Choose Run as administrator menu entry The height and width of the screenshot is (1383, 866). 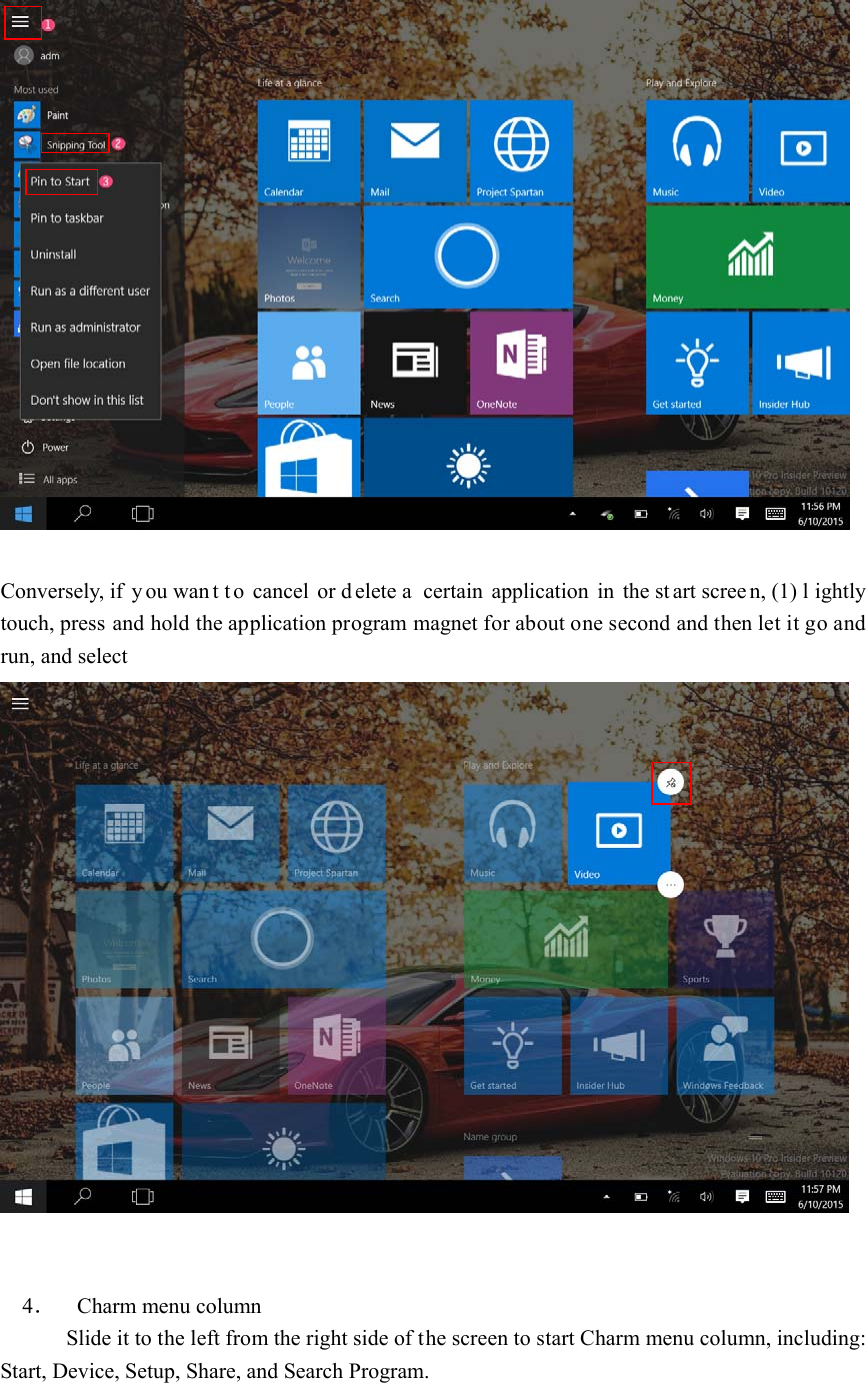[x=90, y=326]
